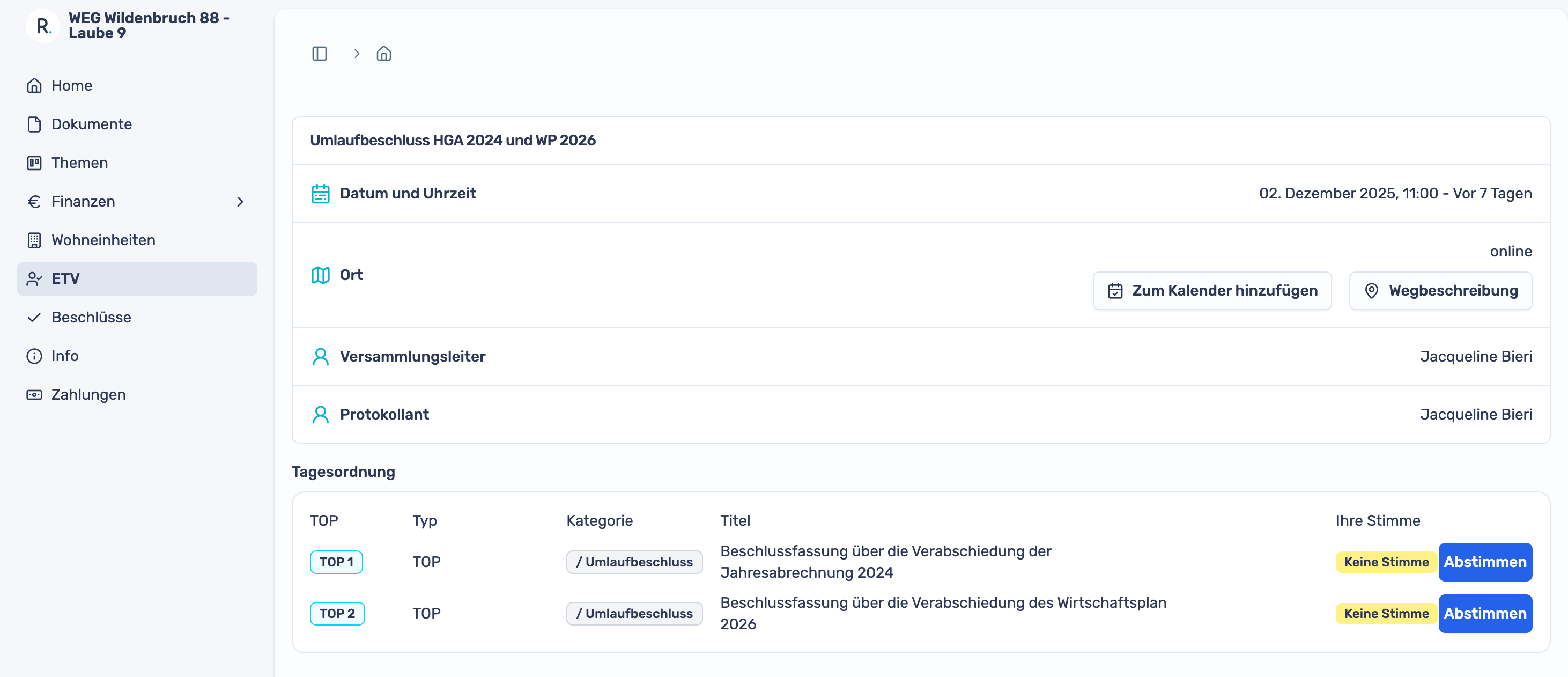Toggle the sidebar panel icon
1568x677 pixels.
[x=320, y=54]
